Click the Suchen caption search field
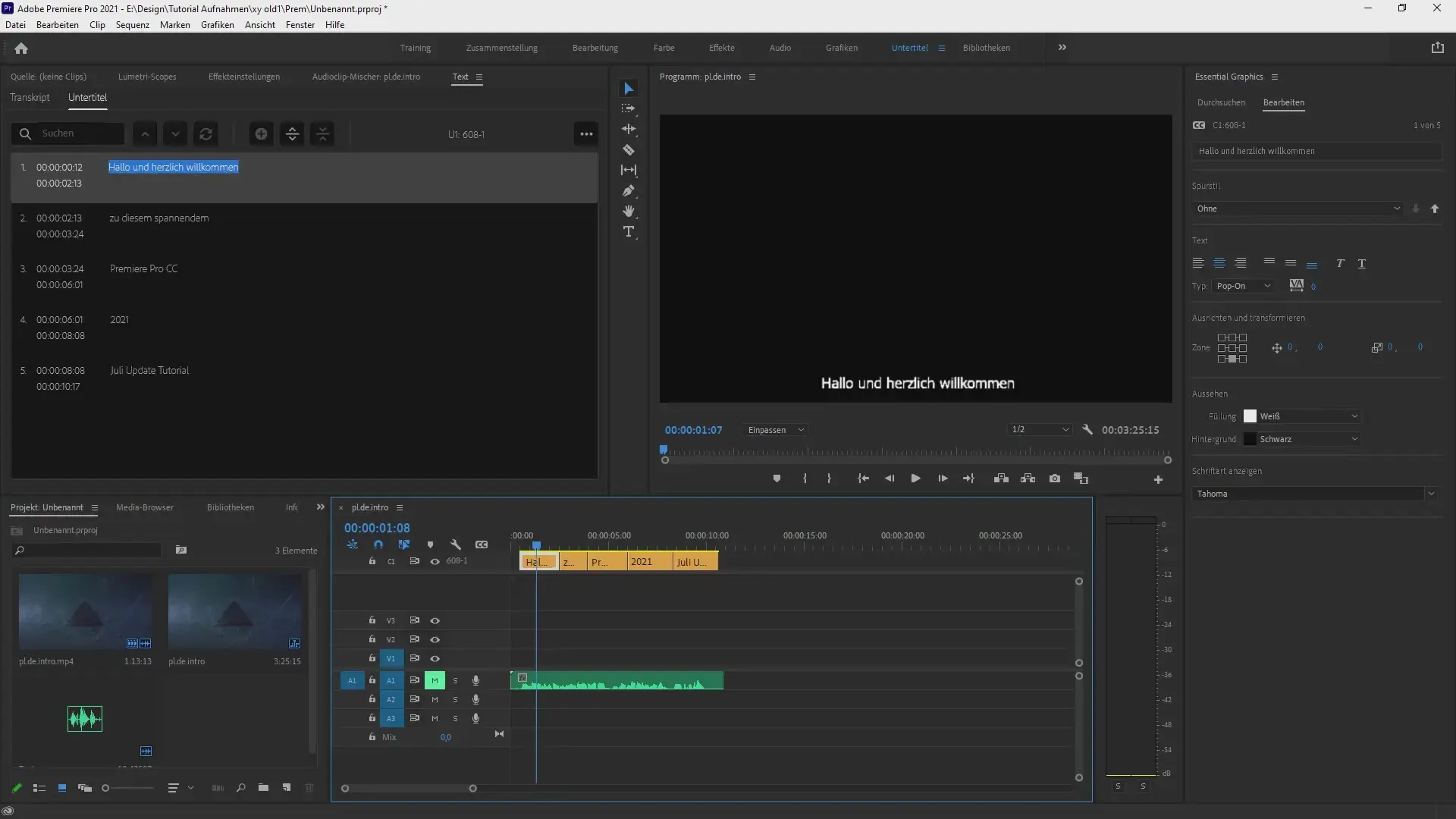The image size is (1456, 819). (x=68, y=133)
